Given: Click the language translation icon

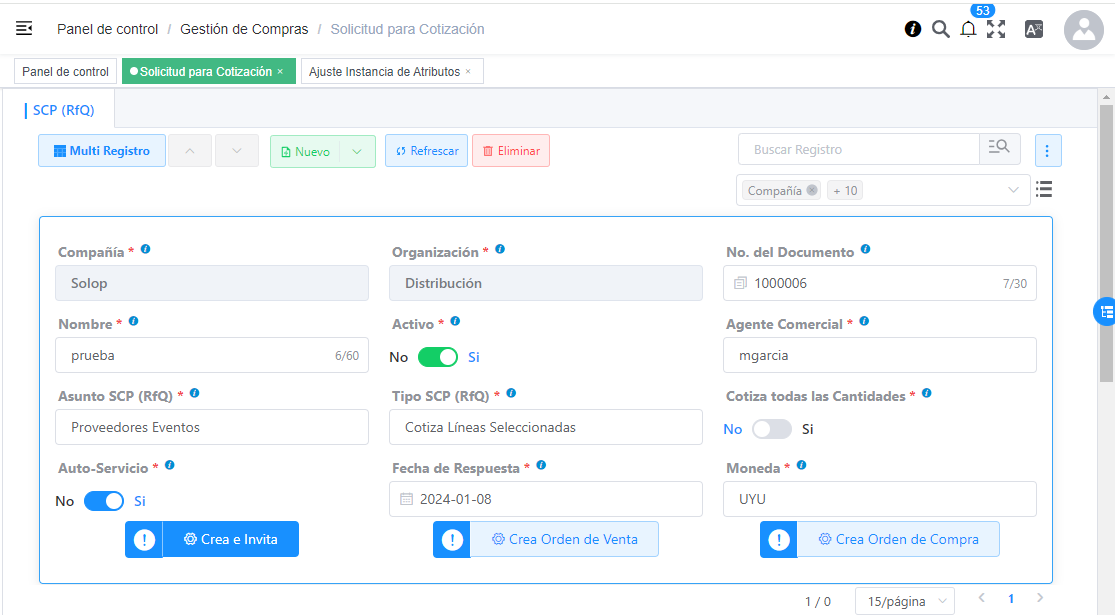Looking at the screenshot, I should (1034, 29).
